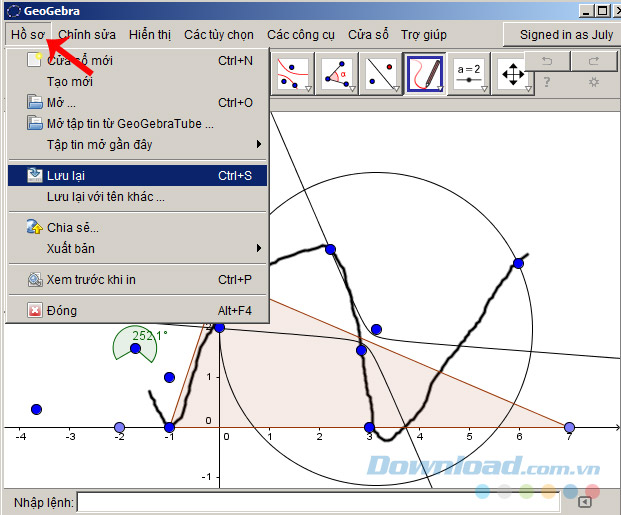Open the Hiển thị menu
Screen dimensions: 621x515
click(150, 34)
